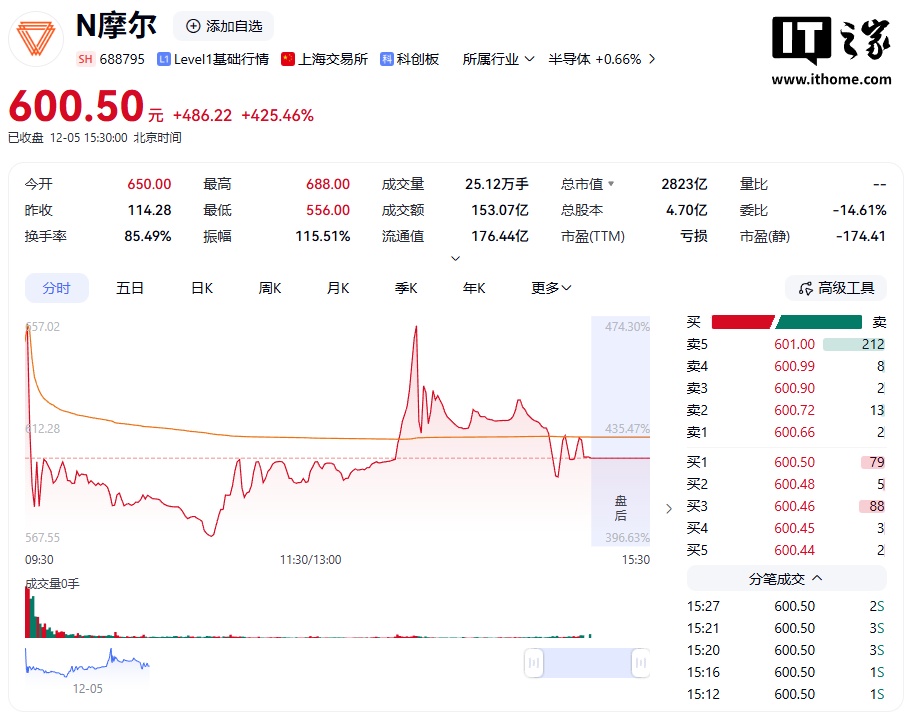Viewport: 906px width, 716px height.
Task: Click the 15:16 trade record row
Action: [786, 672]
